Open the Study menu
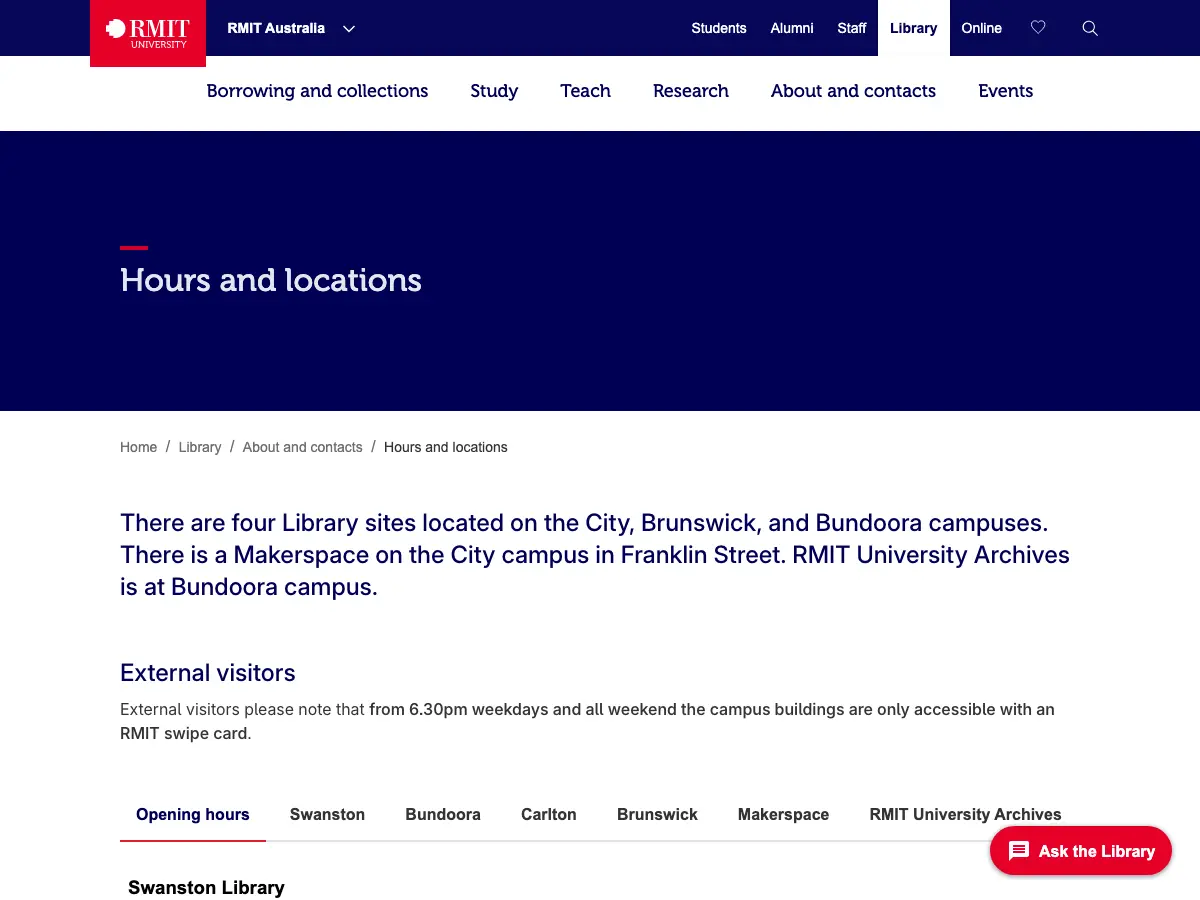This screenshot has width=1200, height=900. (x=494, y=91)
